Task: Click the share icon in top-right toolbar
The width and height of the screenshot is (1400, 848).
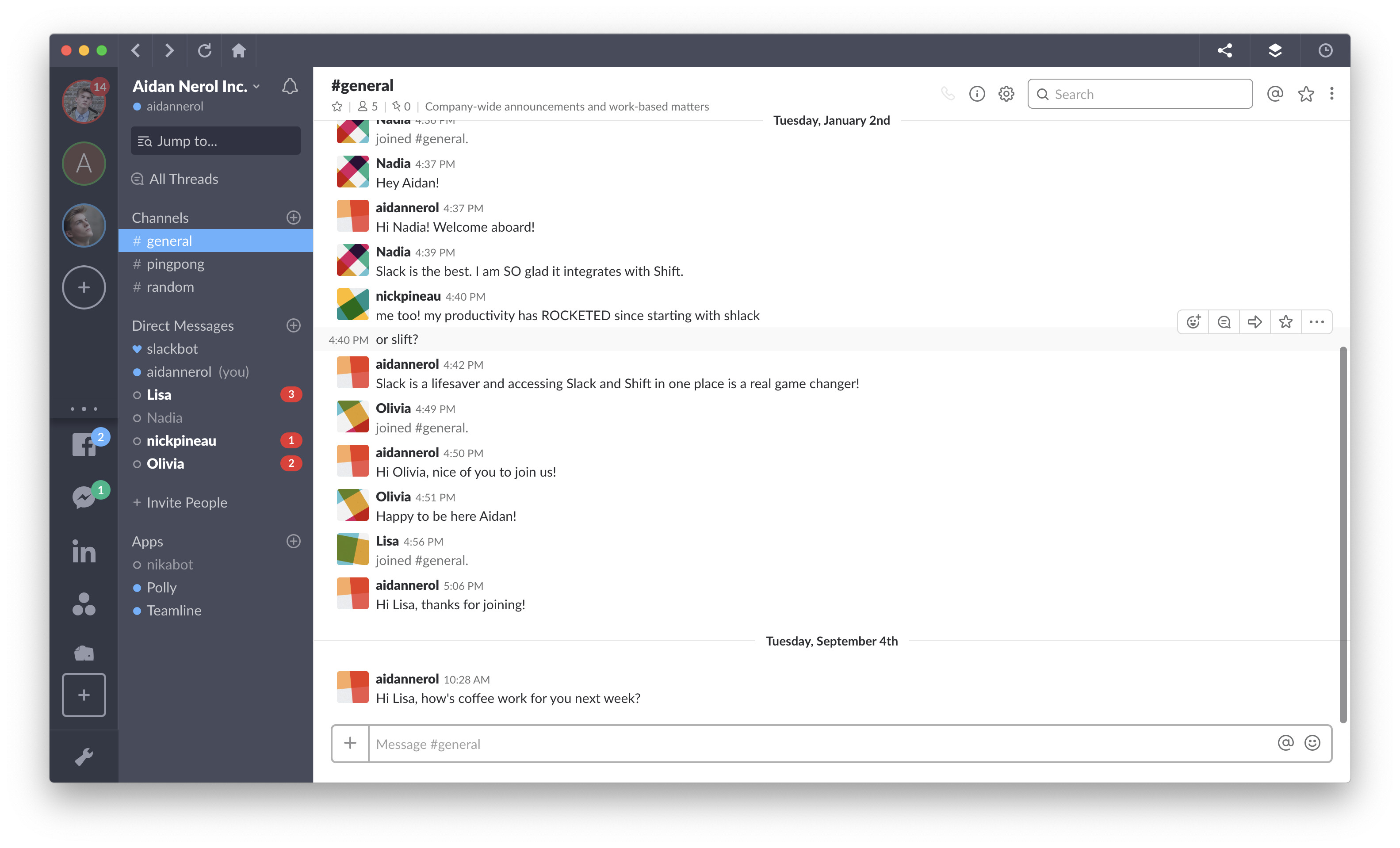Action: pos(1224,50)
